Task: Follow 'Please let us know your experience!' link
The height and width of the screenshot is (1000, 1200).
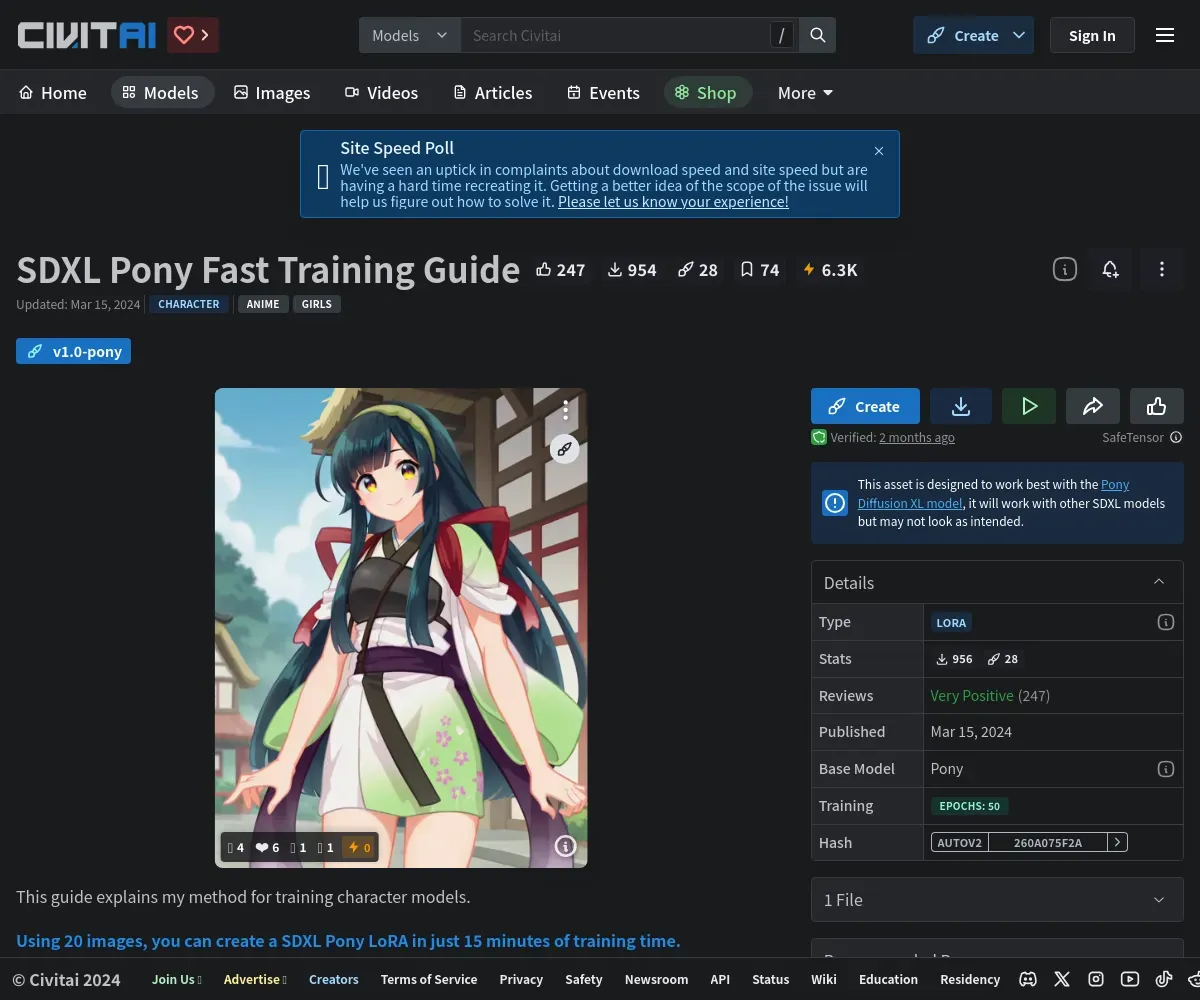Action: (673, 201)
